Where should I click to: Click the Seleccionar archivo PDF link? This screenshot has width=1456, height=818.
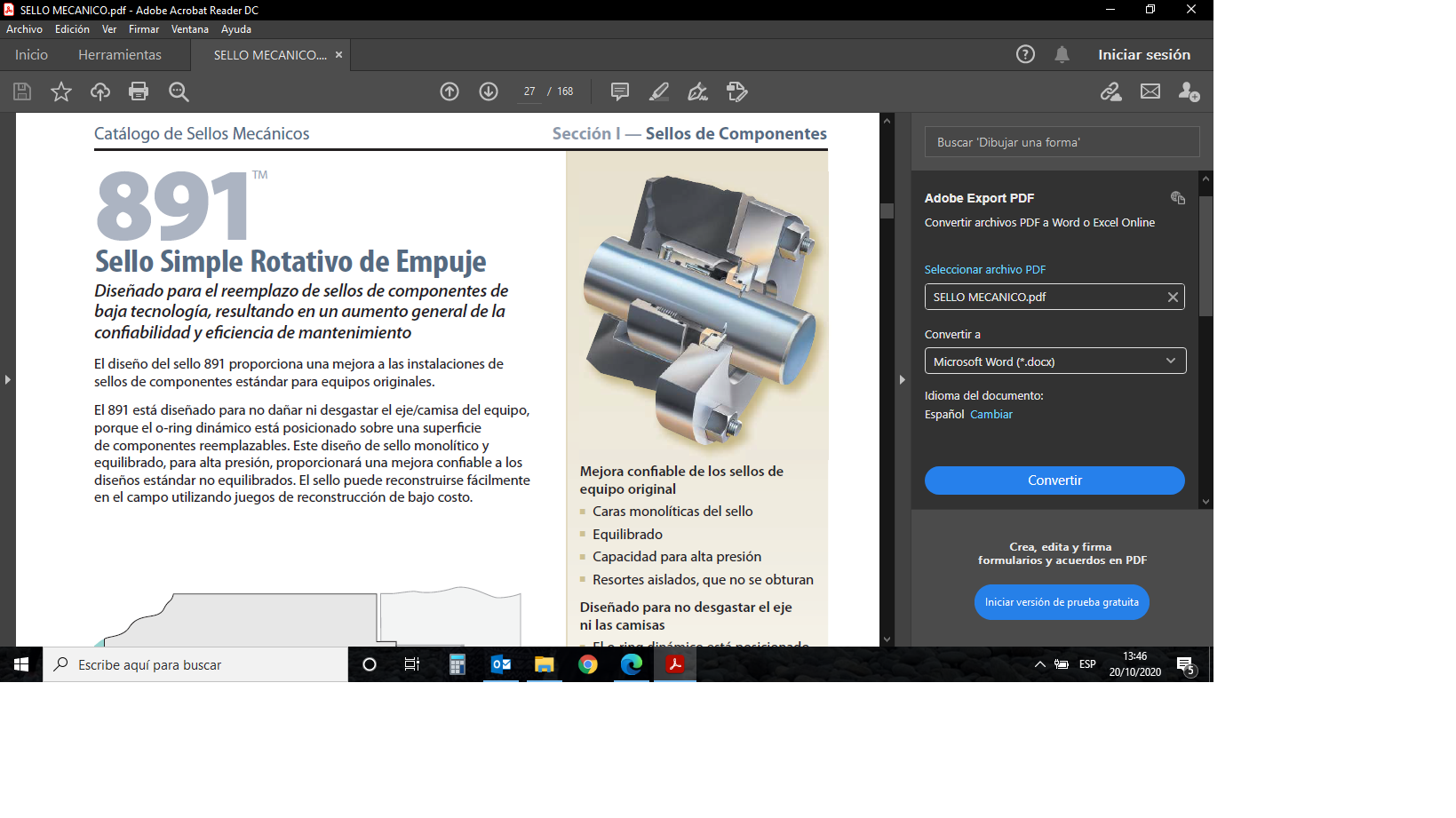click(985, 270)
